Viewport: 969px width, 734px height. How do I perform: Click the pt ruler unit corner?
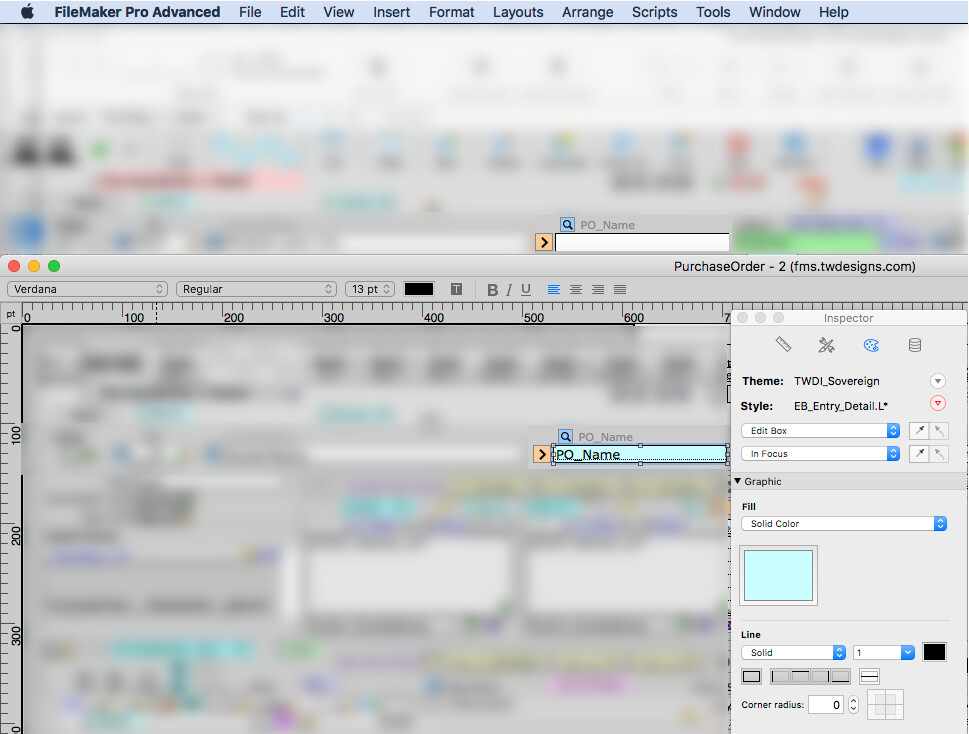[x=11, y=314]
